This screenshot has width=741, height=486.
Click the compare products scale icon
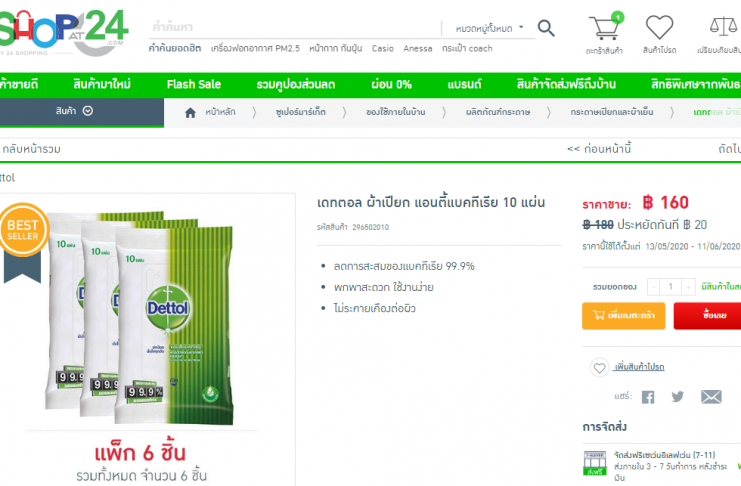point(724,26)
